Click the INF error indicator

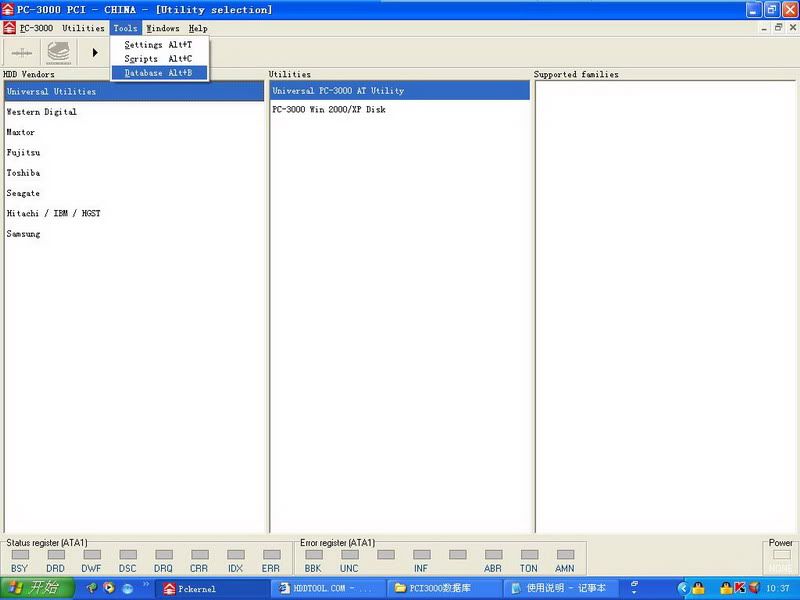click(x=421, y=555)
